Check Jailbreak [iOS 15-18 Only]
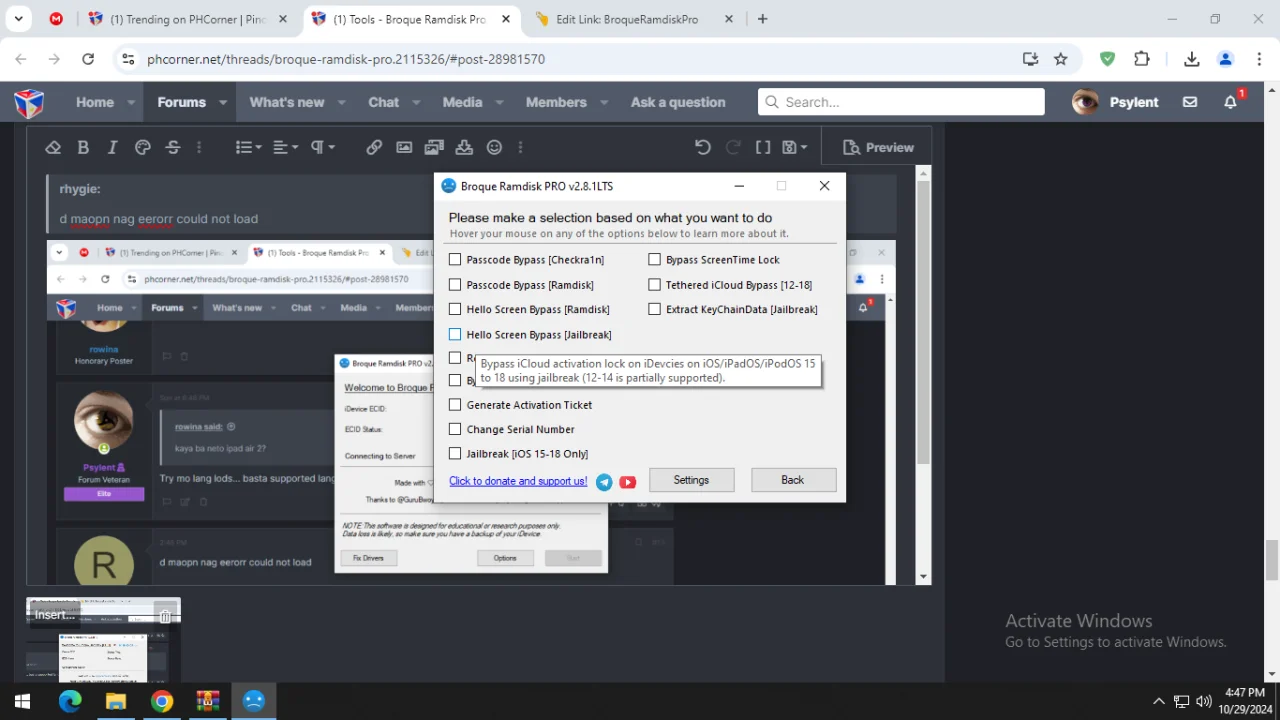This screenshot has width=1280, height=720. 455,454
